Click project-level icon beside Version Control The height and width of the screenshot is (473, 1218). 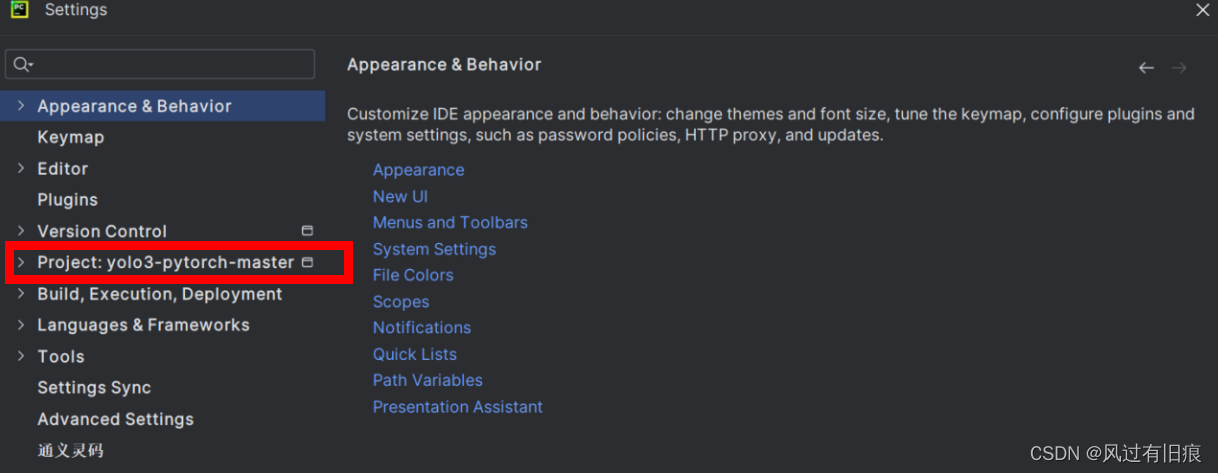coord(308,231)
